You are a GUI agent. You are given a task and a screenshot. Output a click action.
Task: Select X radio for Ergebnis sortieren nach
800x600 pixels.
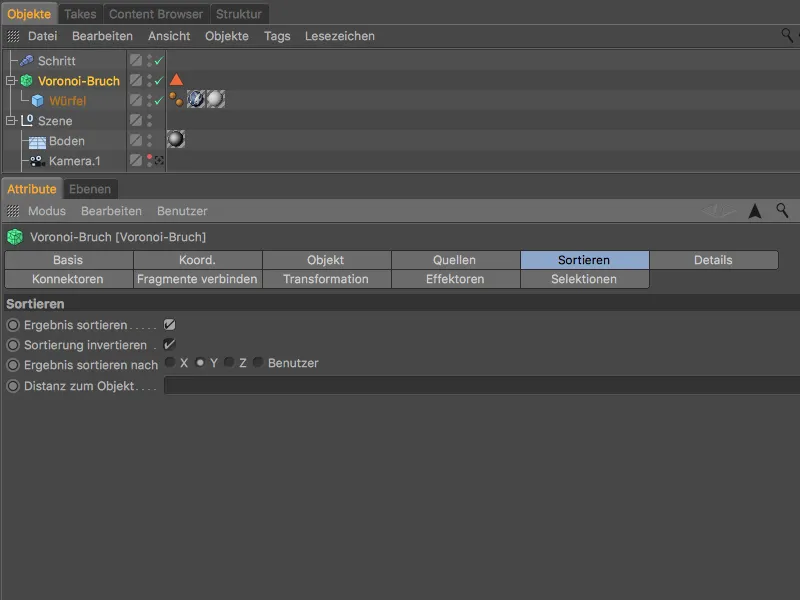[170, 362]
